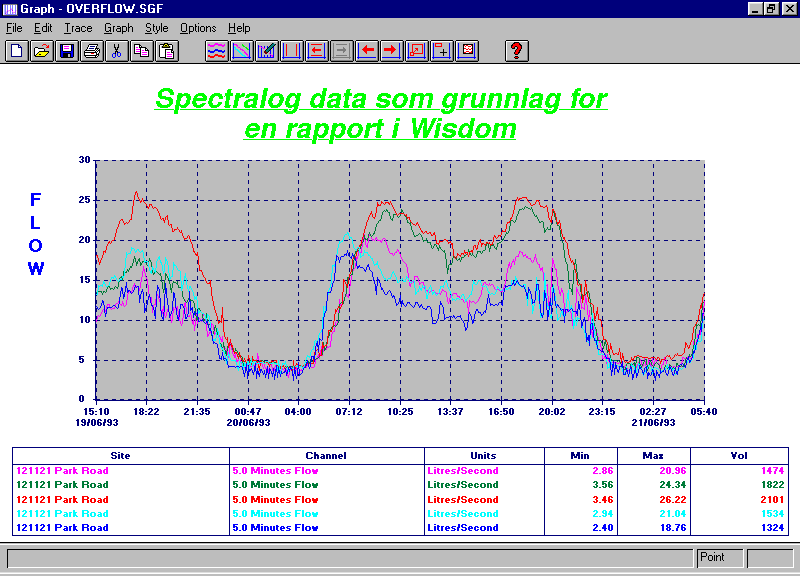The width and height of the screenshot is (800, 576).
Task: Click the chart with pencil edit icon
Action: point(267,51)
